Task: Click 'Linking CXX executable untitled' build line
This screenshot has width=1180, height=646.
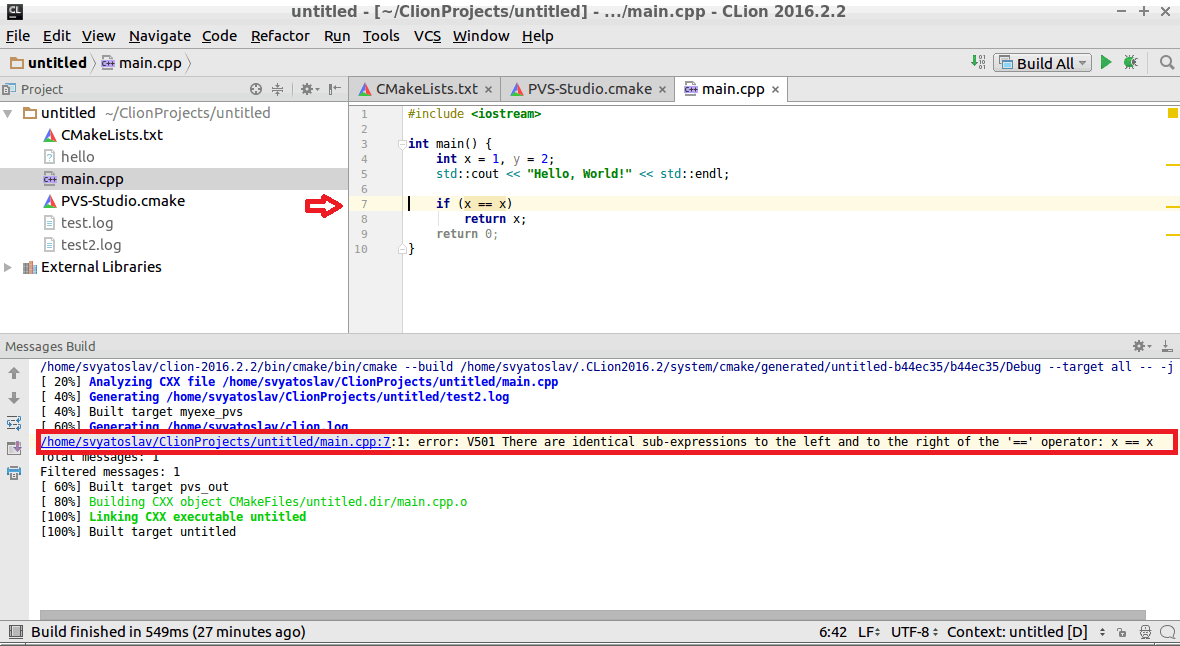Action: [x=197, y=517]
